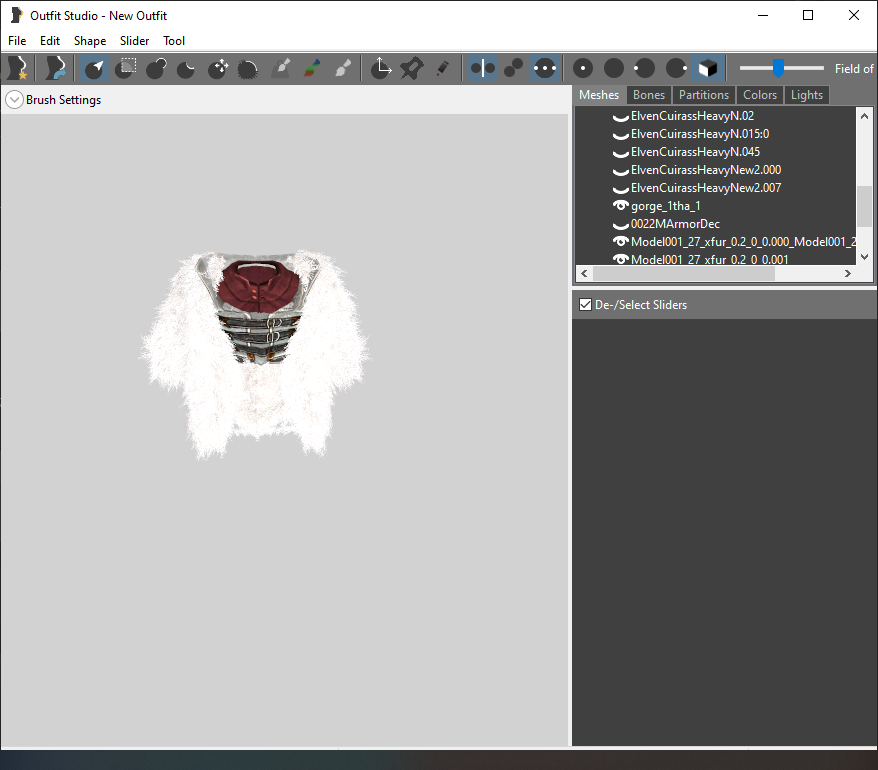Screen dimensions: 878x770
Task: Toggle Global Brush Collision
Action: [x=545, y=68]
